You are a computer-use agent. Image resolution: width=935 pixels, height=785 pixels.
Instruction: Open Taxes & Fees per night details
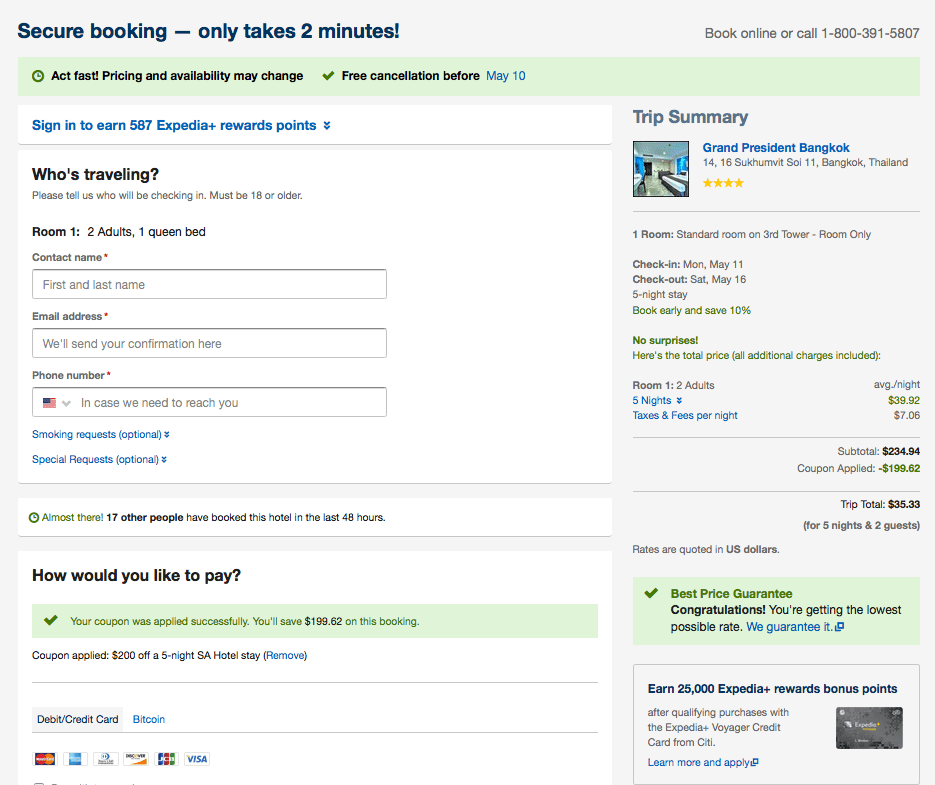click(685, 415)
